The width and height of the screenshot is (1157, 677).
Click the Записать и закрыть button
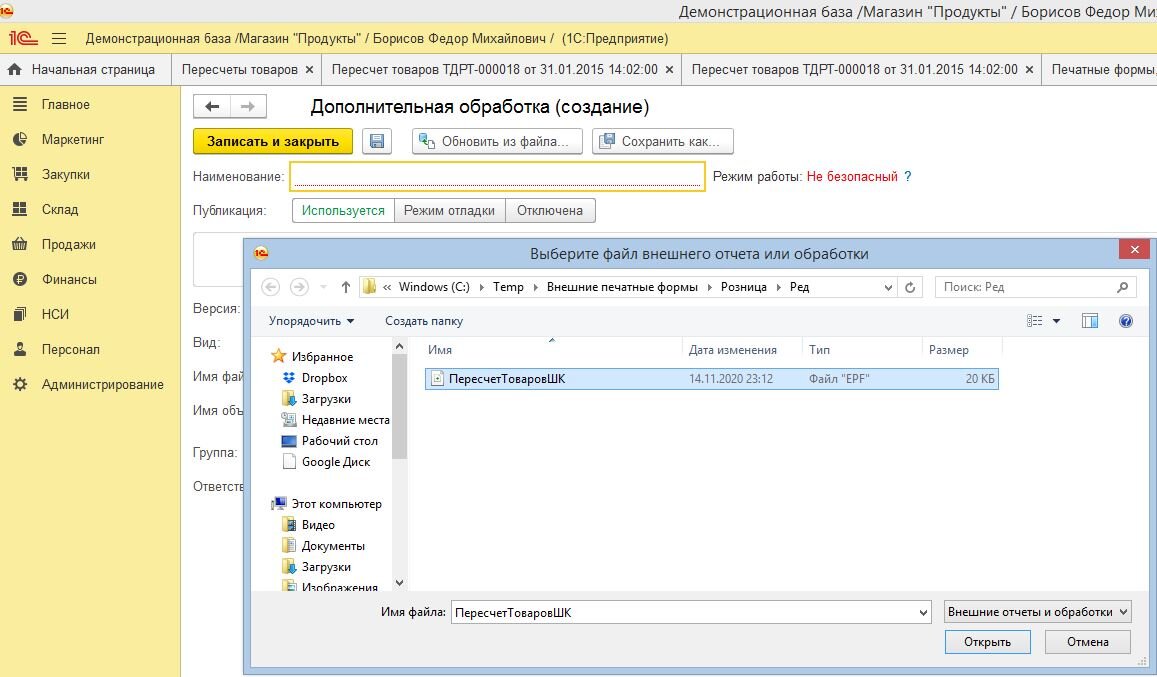273,141
